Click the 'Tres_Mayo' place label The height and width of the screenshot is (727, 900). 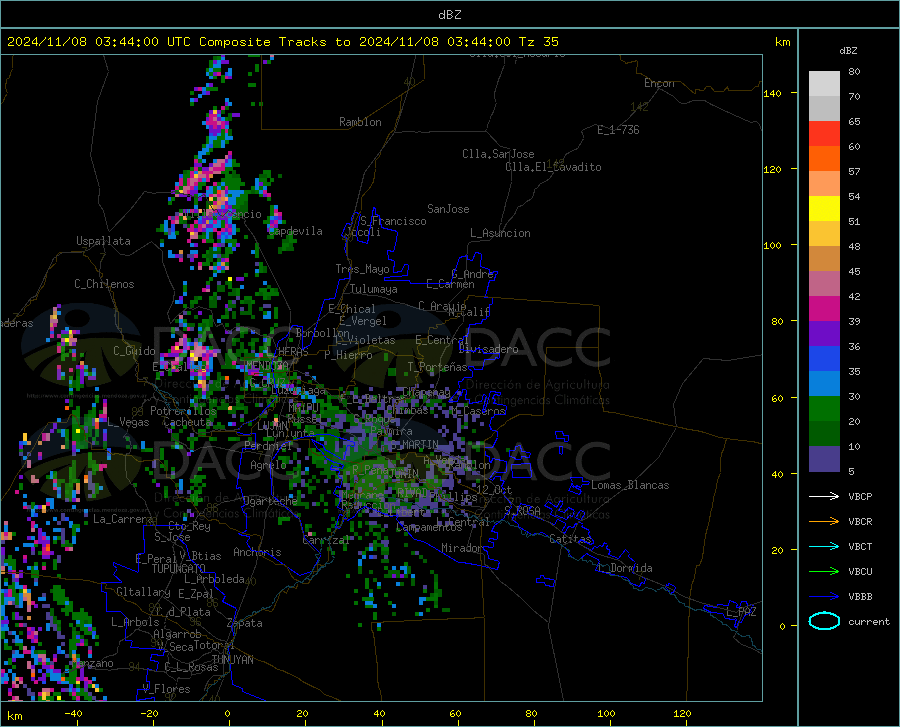click(x=362, y=269)
